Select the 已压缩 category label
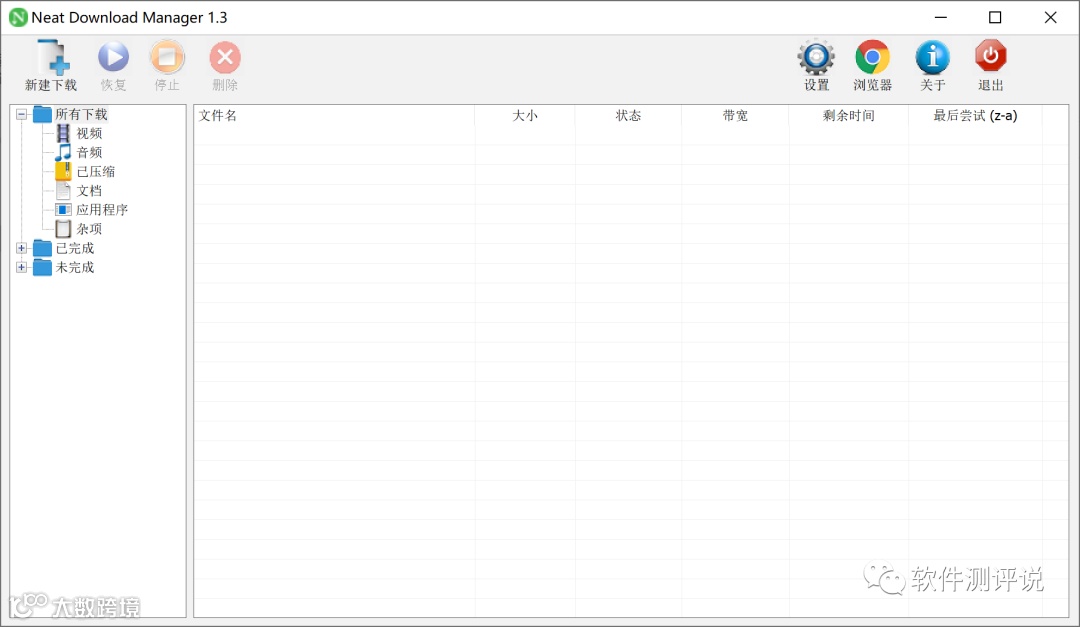1080x627 pixels. [96, 172]
